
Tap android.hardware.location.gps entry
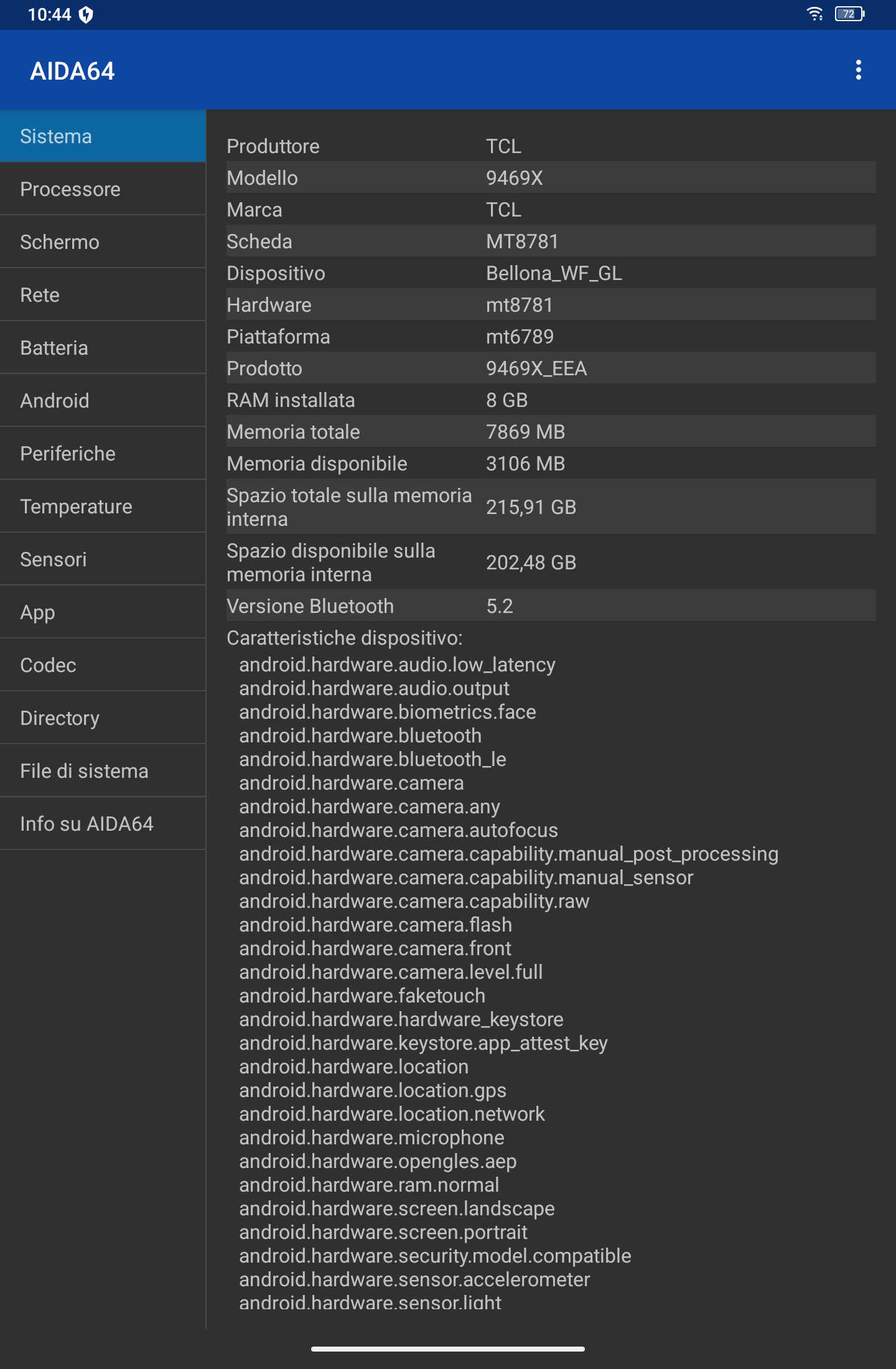373,1090
